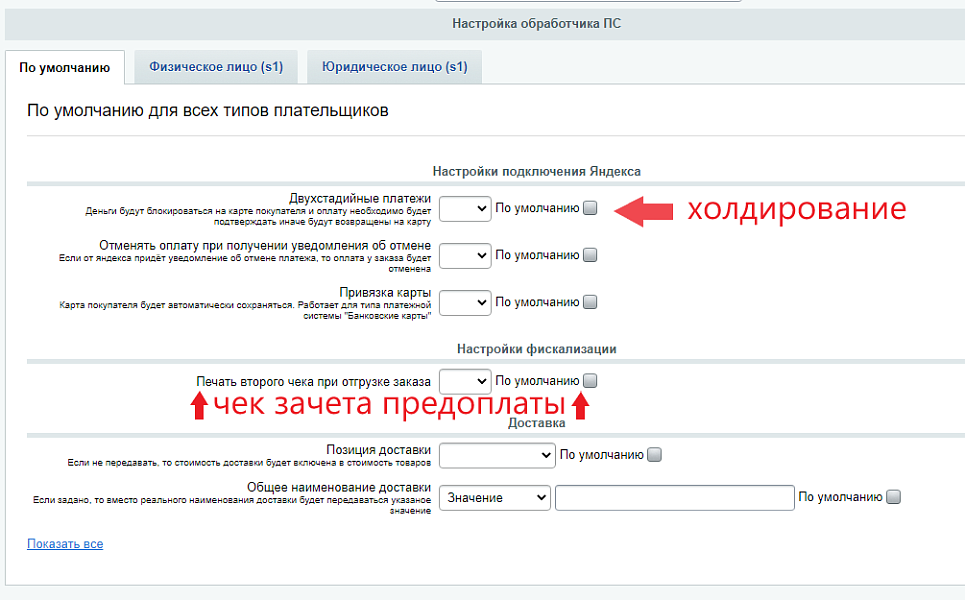Expand the Позиция доставки dropdown

coord(496,455)
